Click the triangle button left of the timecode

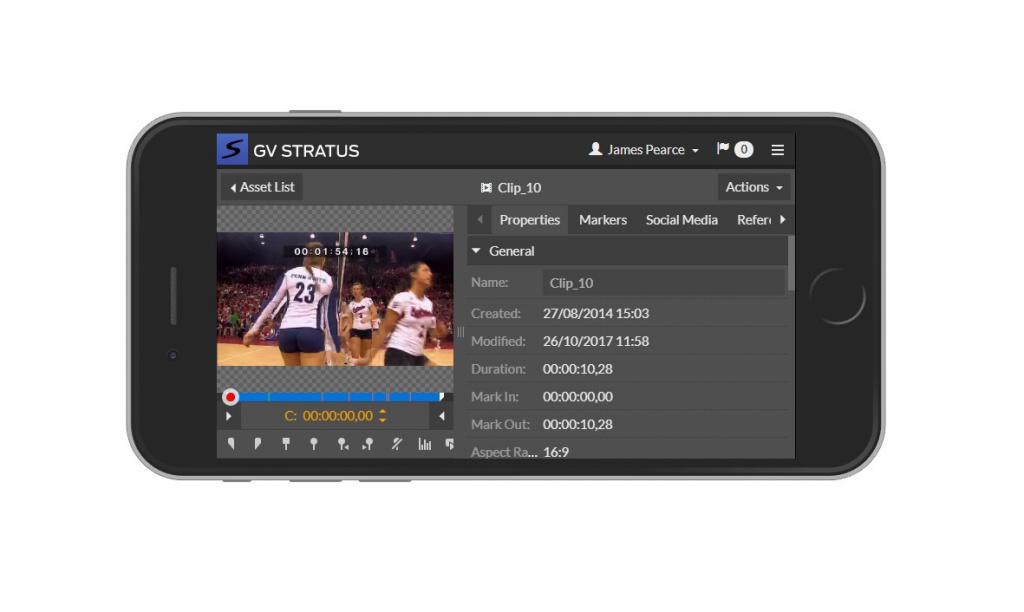pyautogui.click(x=229, y=416)
